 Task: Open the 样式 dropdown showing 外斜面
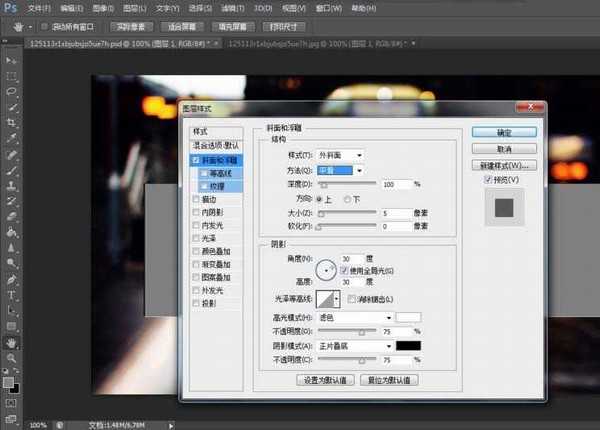[x=341, y=155]
